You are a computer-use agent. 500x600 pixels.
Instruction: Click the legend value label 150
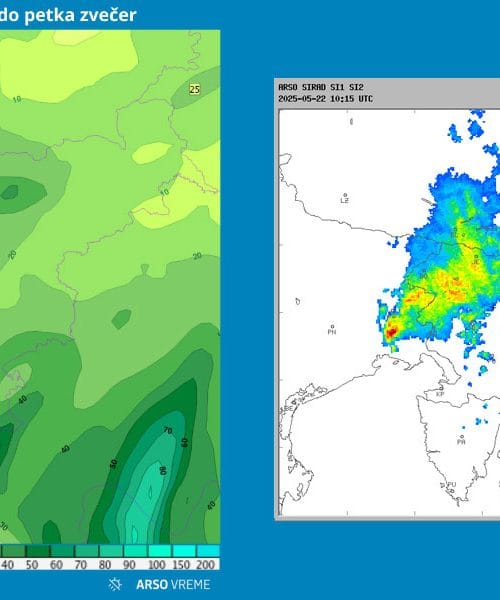tap(181, 564)
